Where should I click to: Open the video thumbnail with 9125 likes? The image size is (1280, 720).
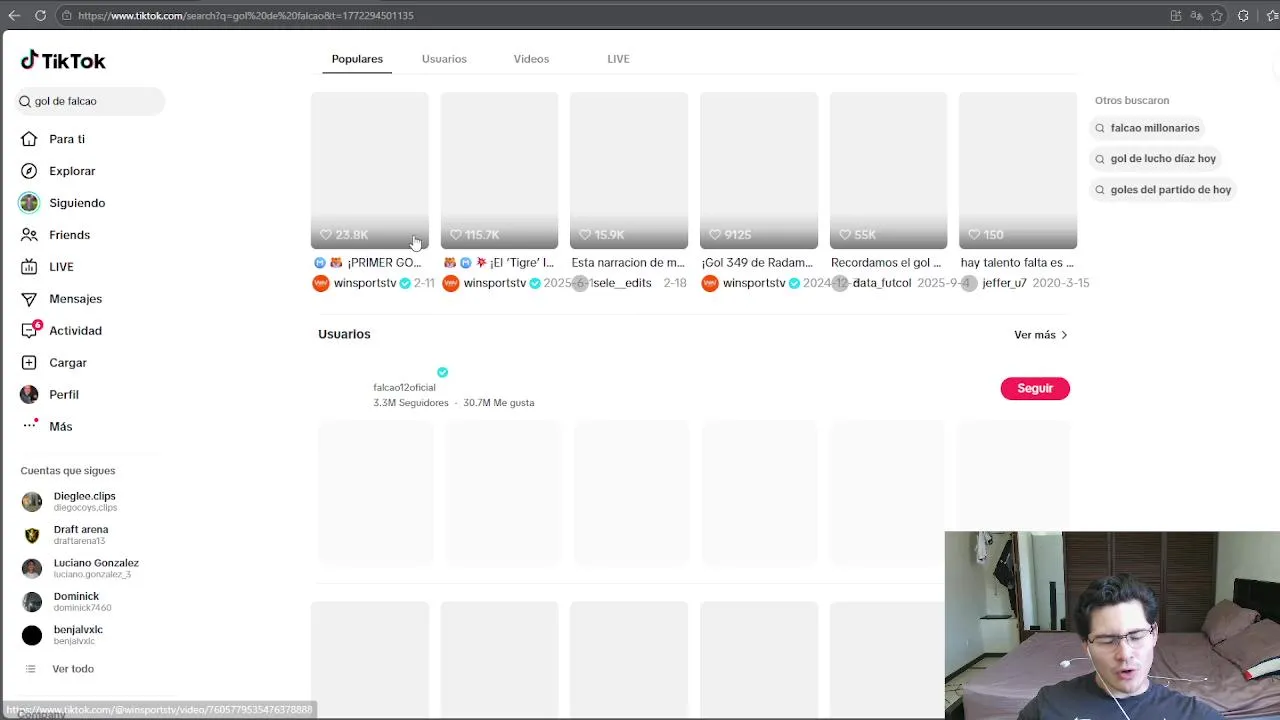point(758,170)
